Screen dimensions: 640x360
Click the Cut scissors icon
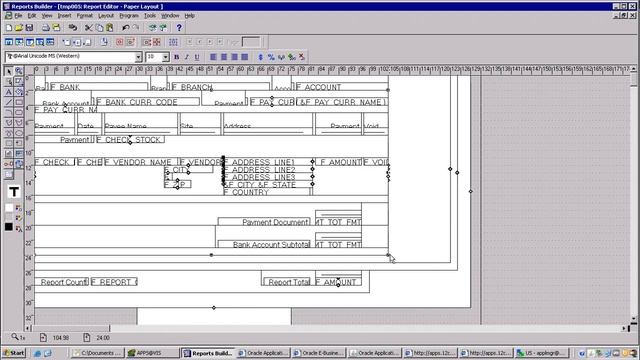click(89, 28)
